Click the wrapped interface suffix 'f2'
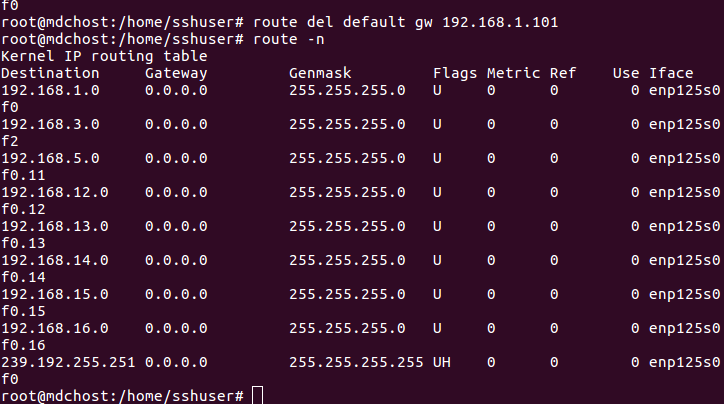The height and width of the screenshot is (404, 724). coord(10,141)
